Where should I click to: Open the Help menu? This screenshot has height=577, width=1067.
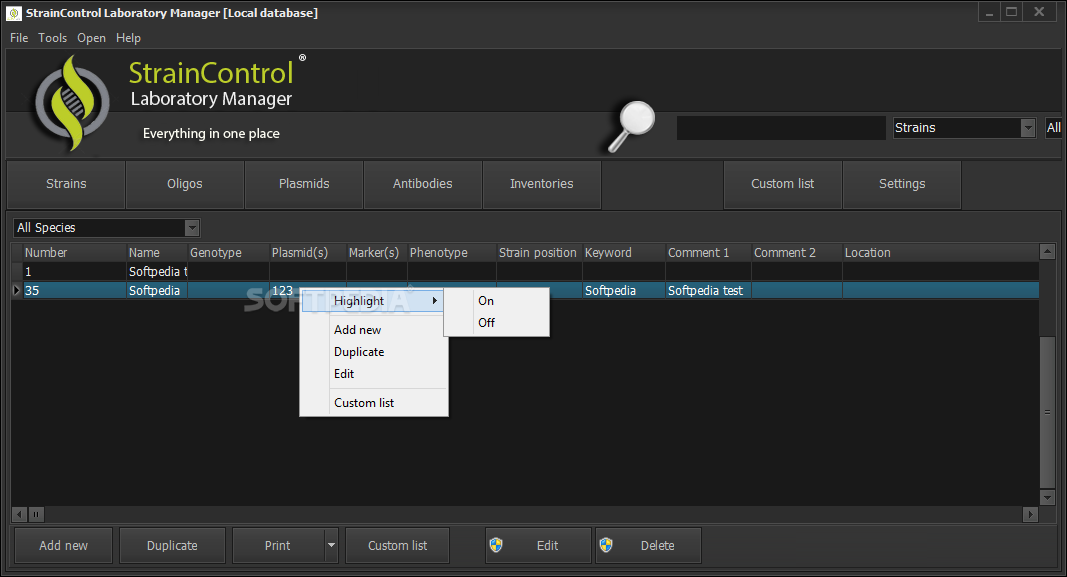128,38
